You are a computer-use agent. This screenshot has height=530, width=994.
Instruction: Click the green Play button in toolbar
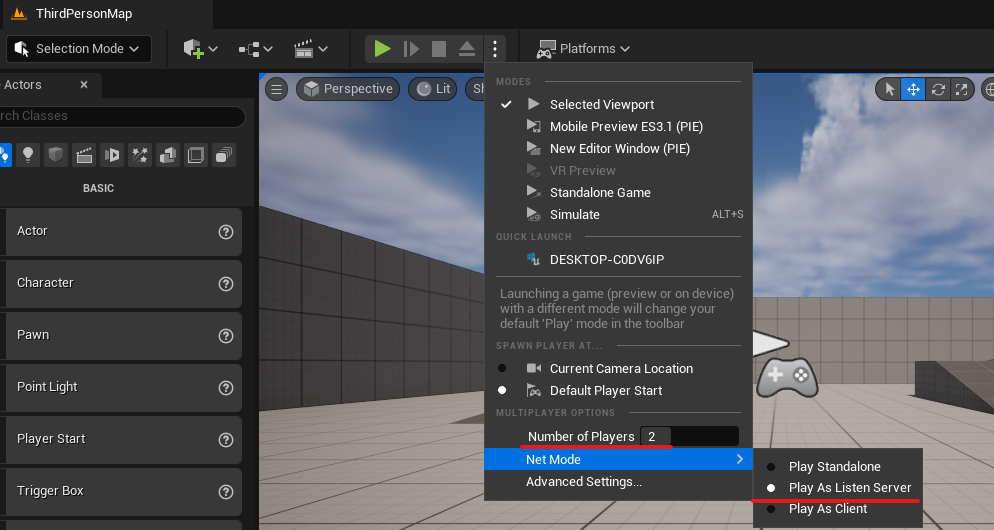coord(382,49)
